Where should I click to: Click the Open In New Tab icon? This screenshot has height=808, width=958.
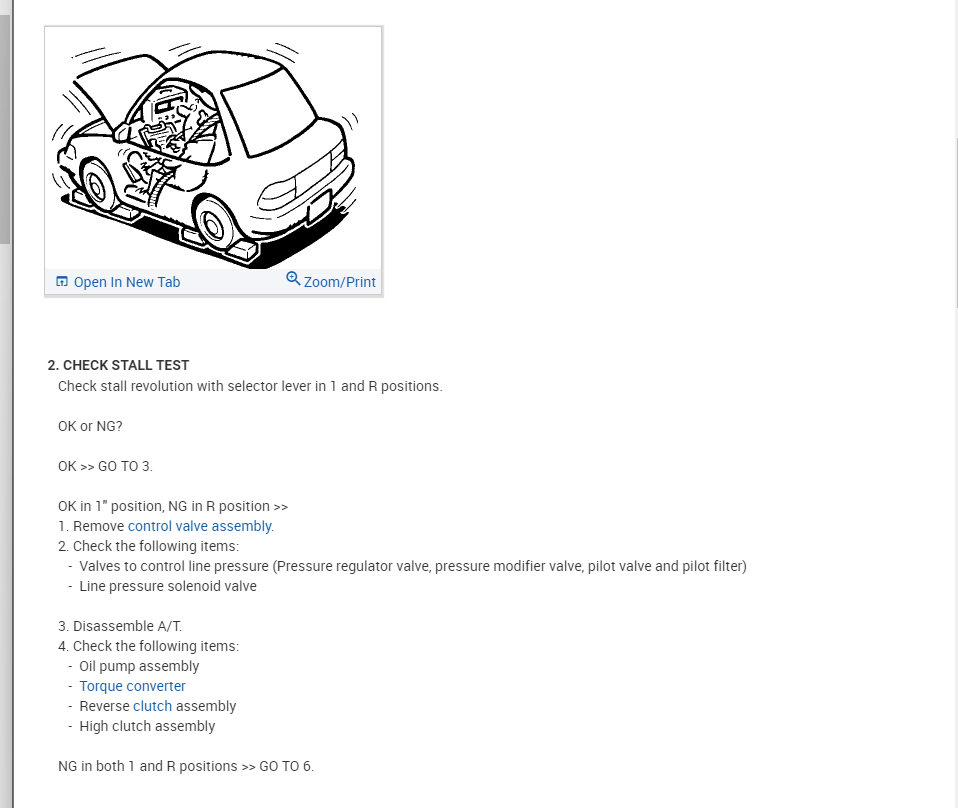click(62, 282)
